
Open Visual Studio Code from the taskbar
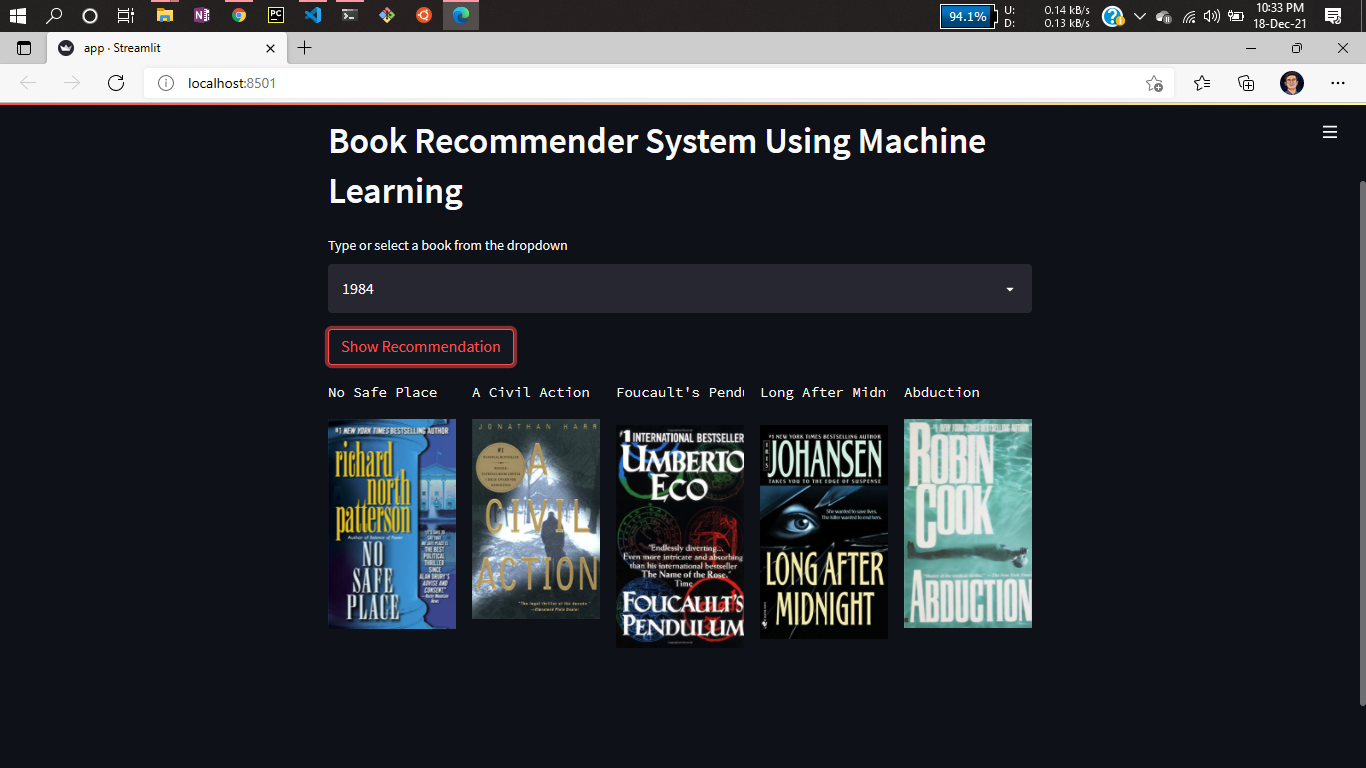(x=313, y=16)
